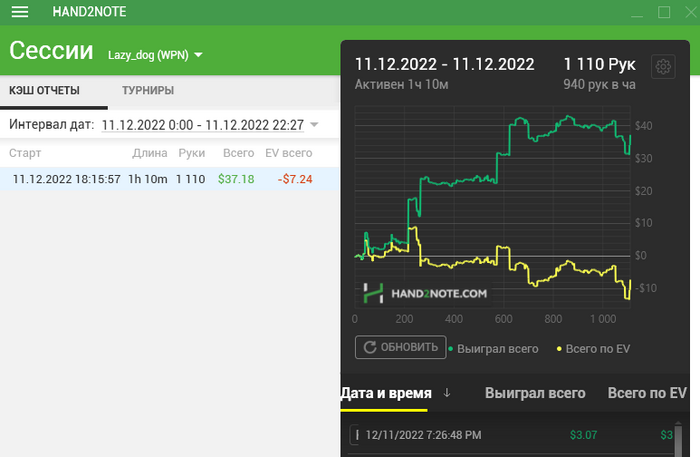Open the hamburger main menu

point(20,12)
